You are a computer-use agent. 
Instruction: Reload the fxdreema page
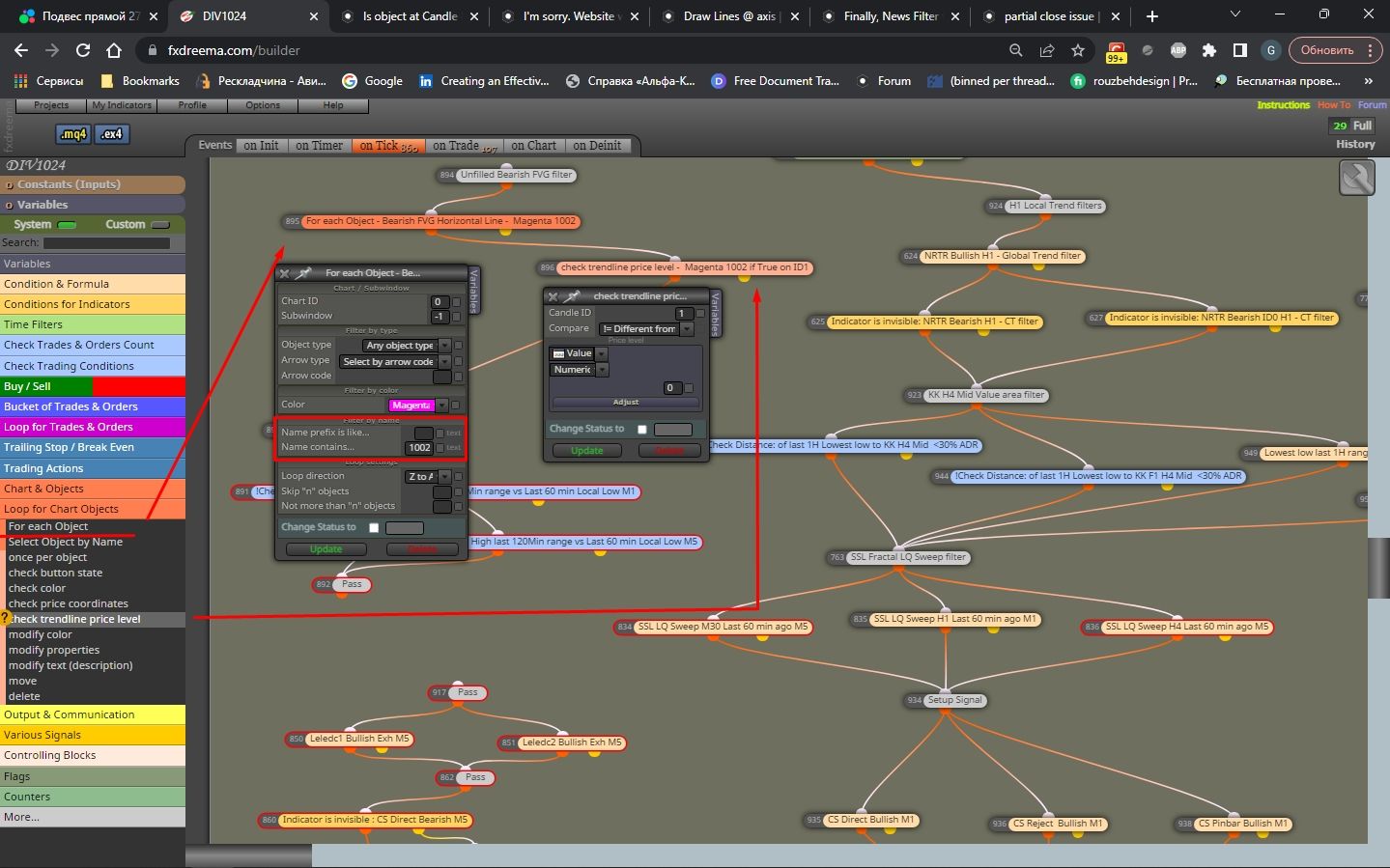[83, 50]
